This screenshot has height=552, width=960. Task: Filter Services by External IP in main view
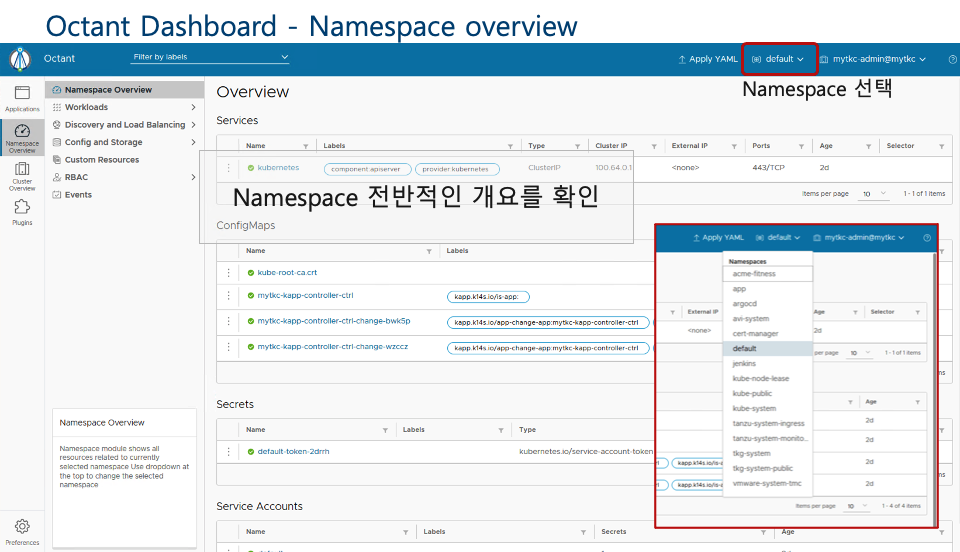click(733, 146)
